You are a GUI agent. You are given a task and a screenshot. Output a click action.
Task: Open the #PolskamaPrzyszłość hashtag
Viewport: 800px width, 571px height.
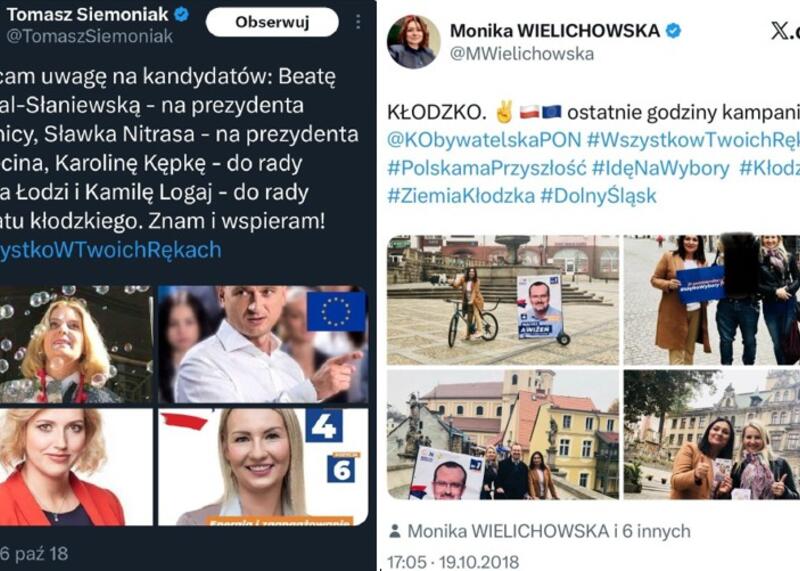[487, 168]
